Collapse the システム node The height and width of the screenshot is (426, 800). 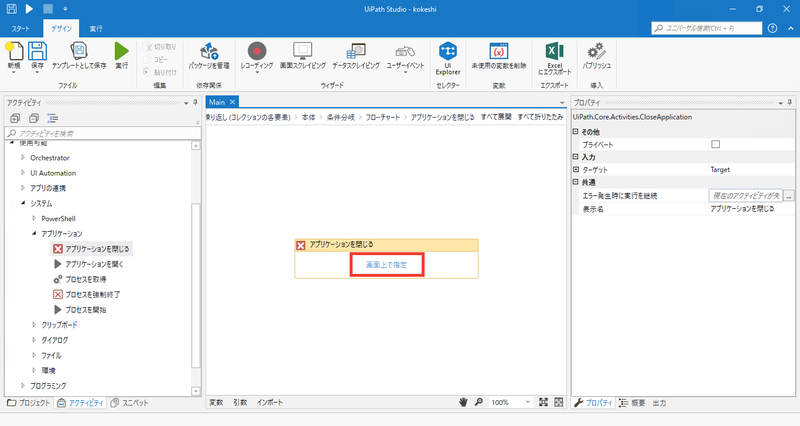23,203
